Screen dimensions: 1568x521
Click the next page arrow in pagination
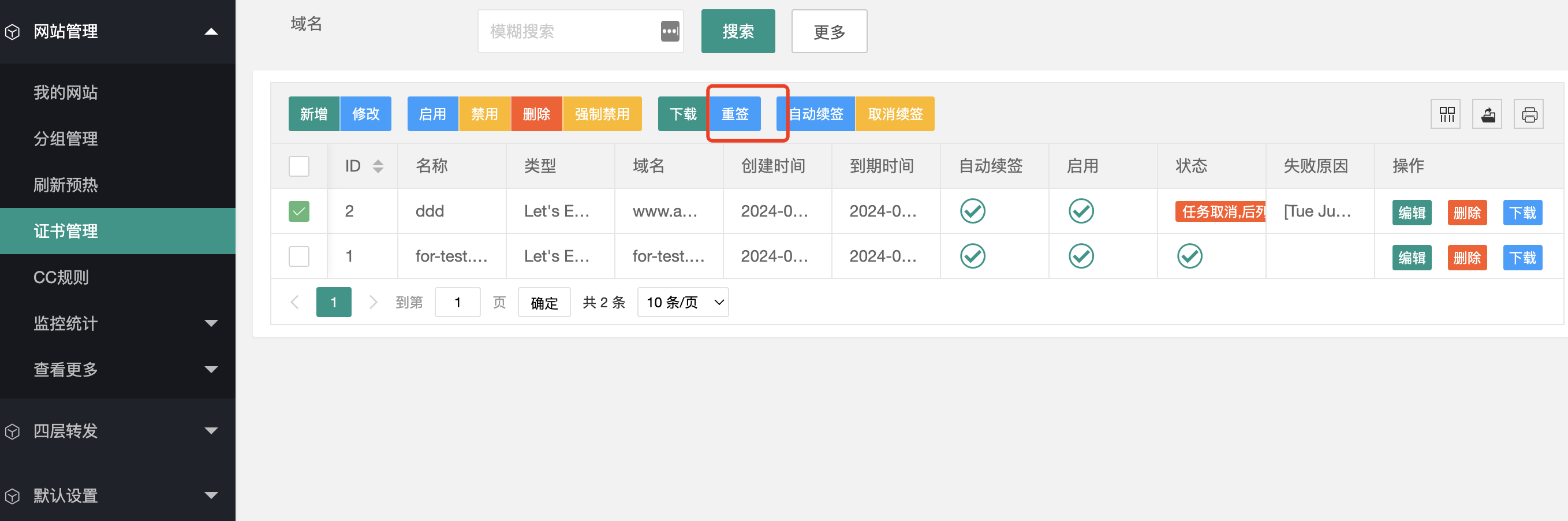pyautogui.click(x=373, y=302)
